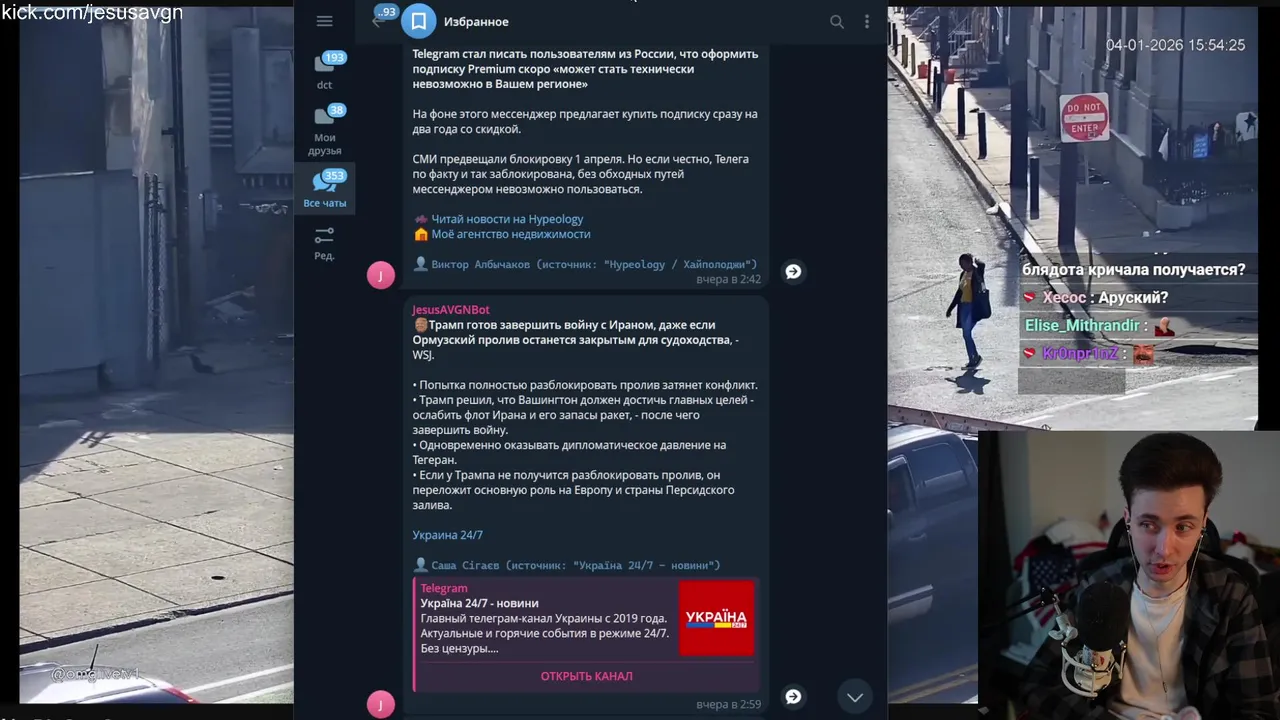Click the вчера в 2:59 timestamp
This screenshot has width=1280, height=720.
728,705
